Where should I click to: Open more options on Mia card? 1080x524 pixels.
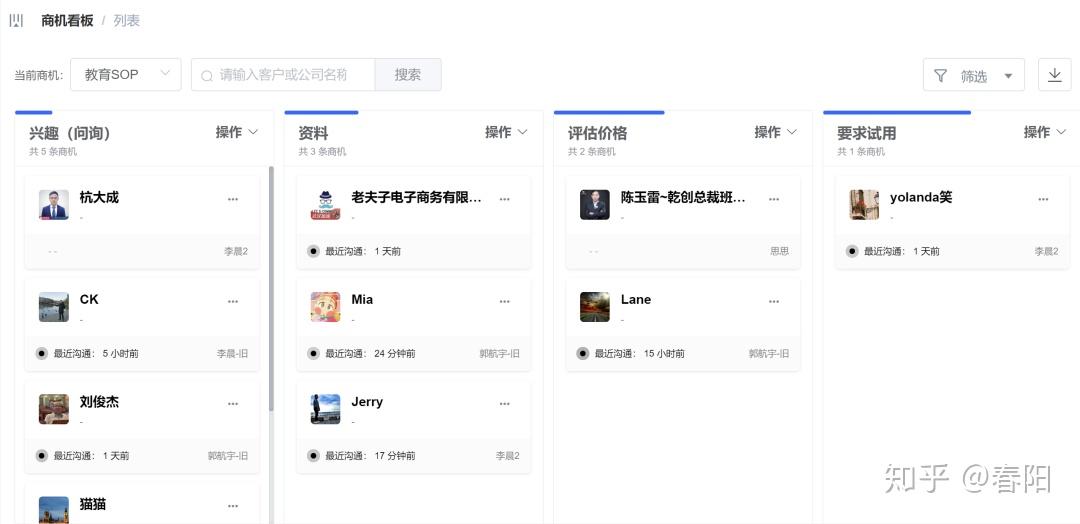click(x=505, y=301)
